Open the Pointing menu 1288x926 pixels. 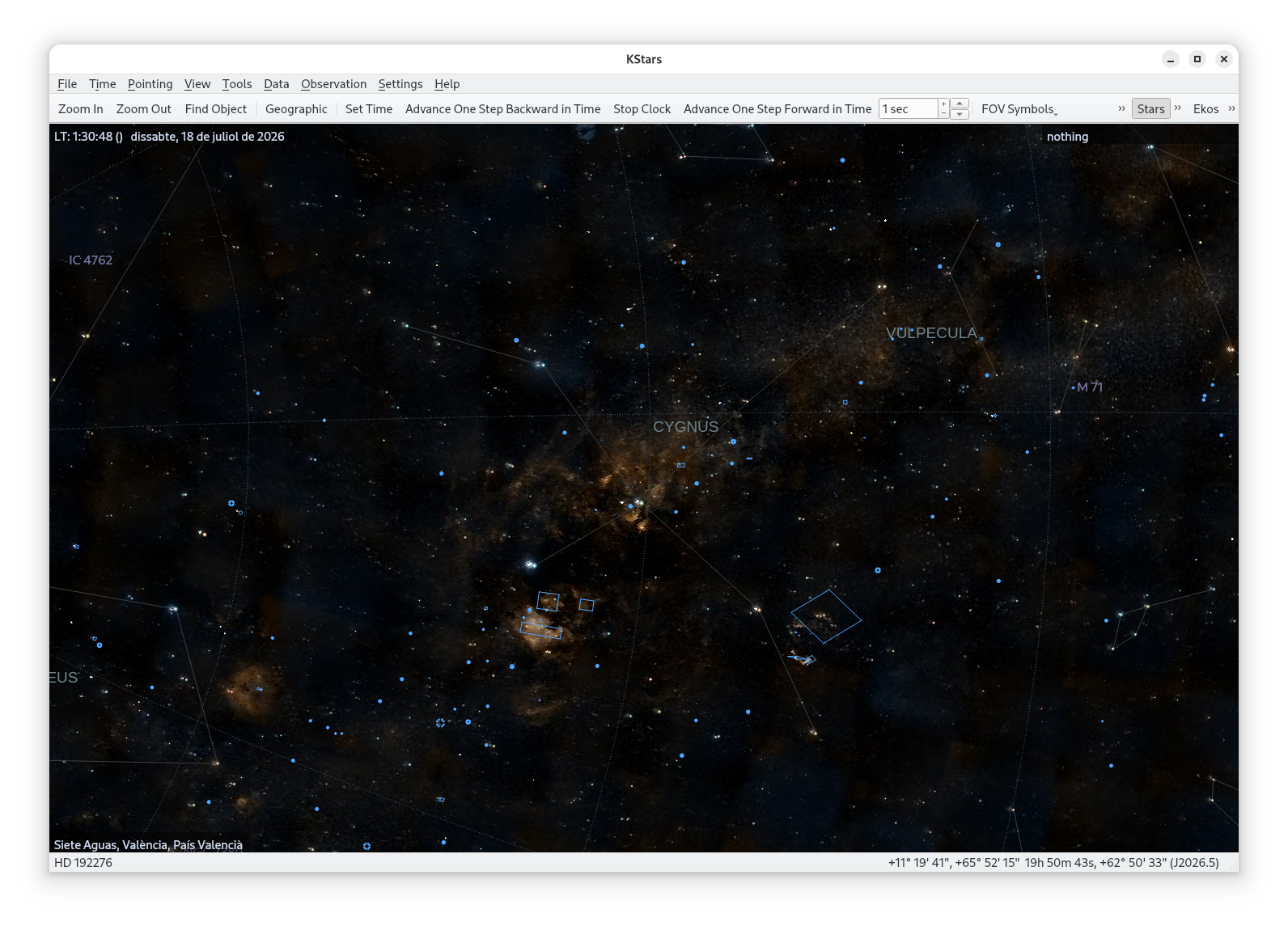pos(150,84)
